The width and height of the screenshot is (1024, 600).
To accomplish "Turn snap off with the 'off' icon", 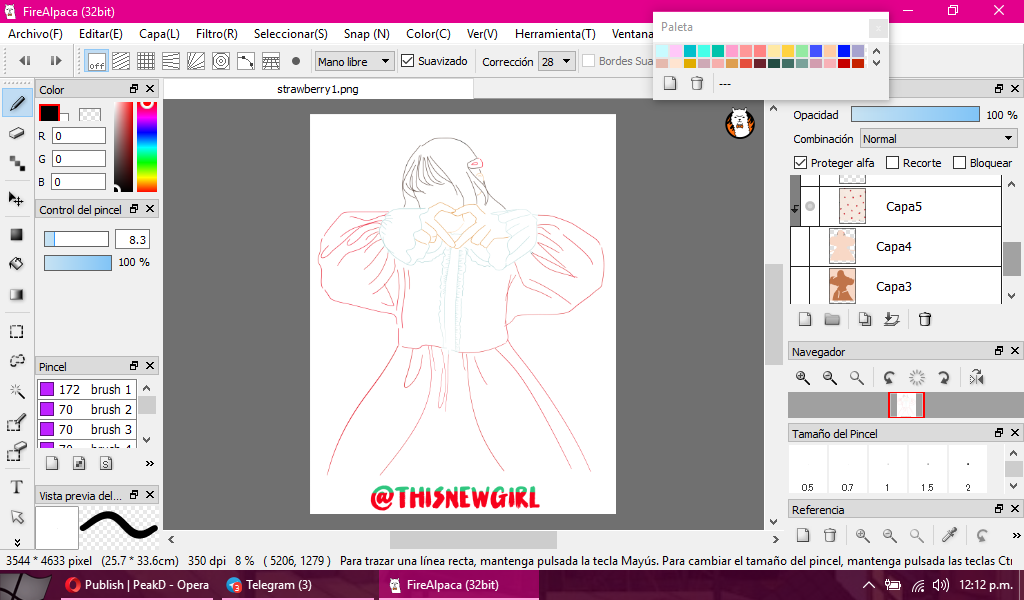I will [97, 61].
